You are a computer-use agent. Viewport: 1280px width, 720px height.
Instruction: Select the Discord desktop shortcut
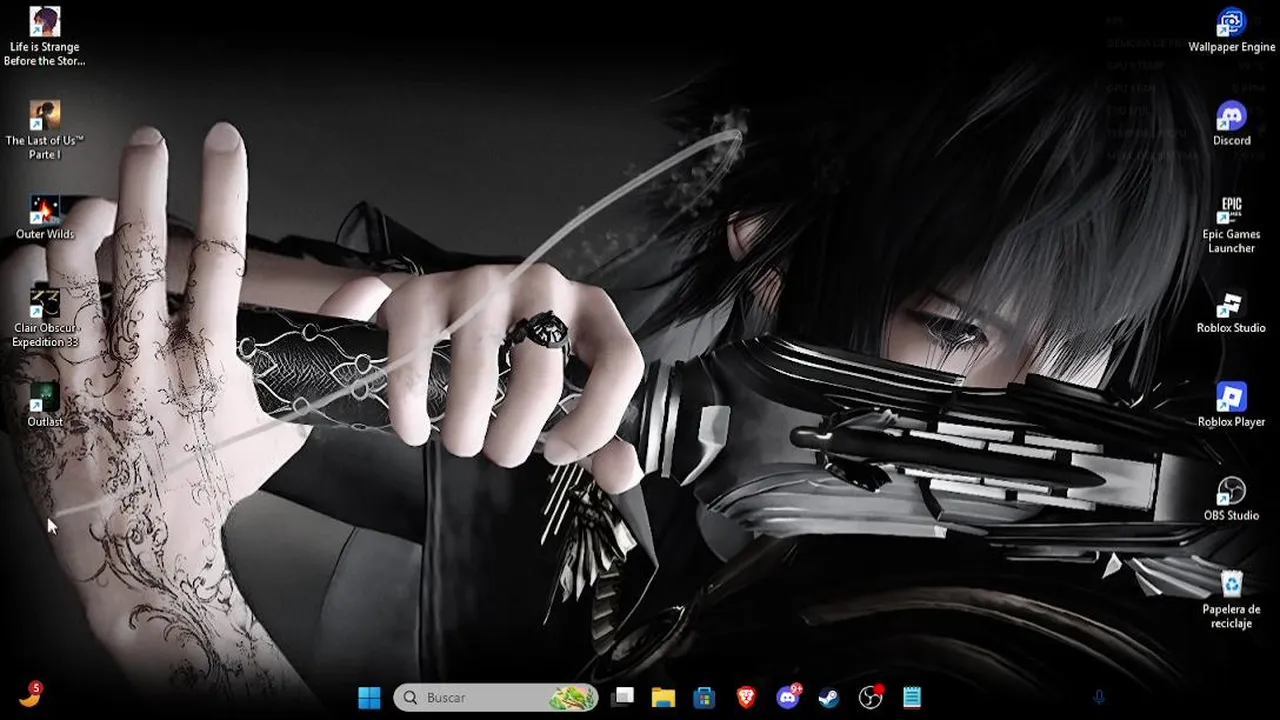click(1231, 124)
